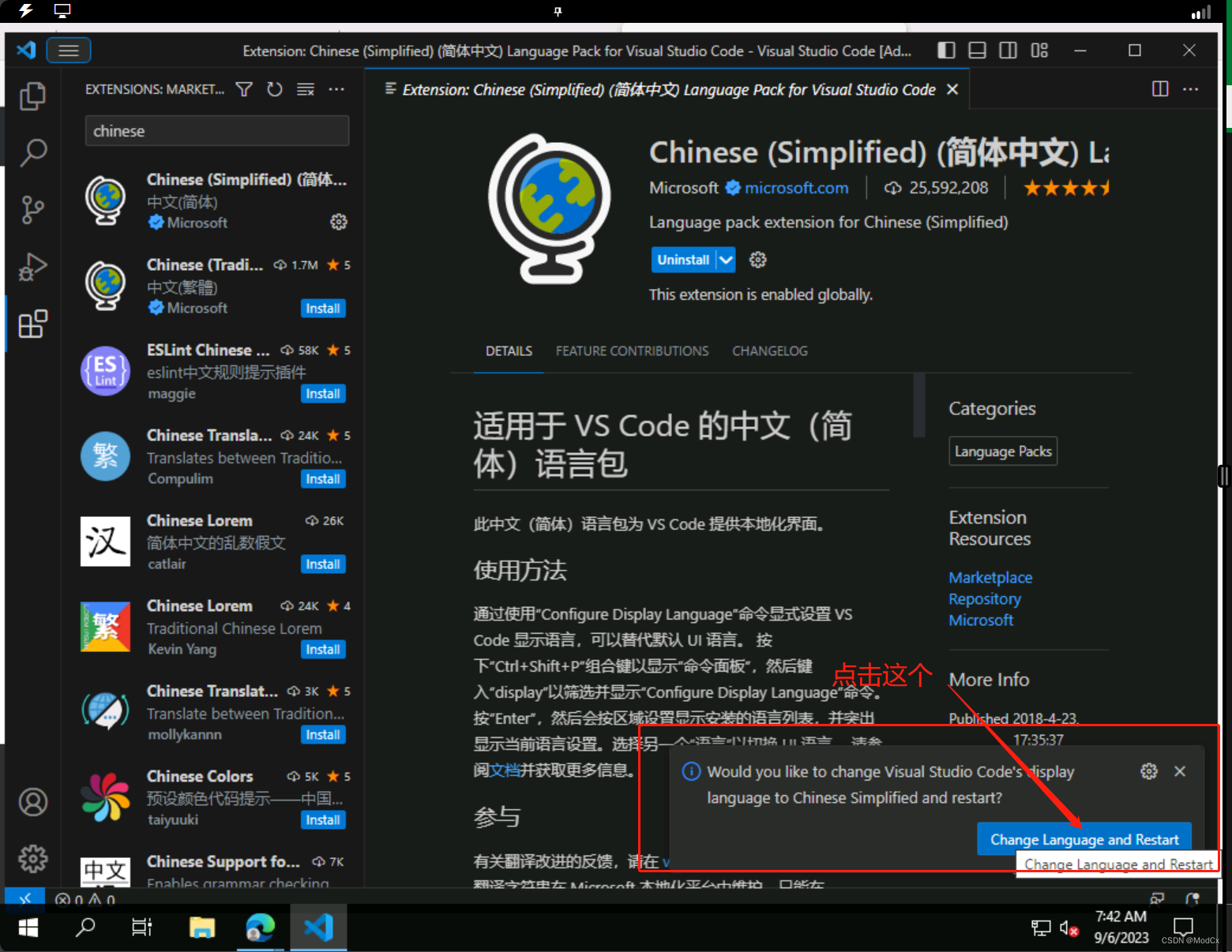The width and height of the screenshot is (1232, 952).
Task: Open the Extensions view more actions menu
Action: click(x=336, y=89)
